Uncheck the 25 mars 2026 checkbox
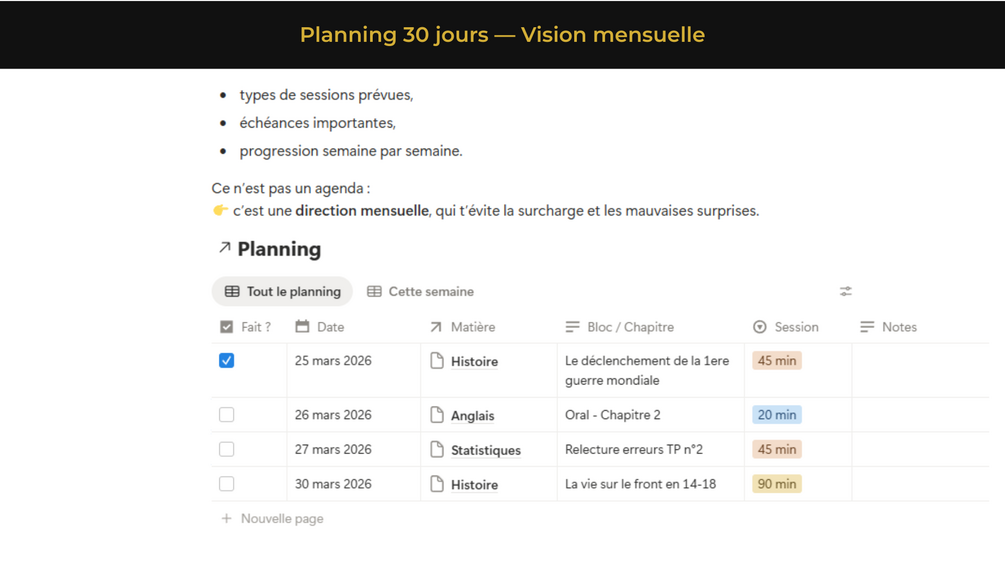 [x=227, y=361]
